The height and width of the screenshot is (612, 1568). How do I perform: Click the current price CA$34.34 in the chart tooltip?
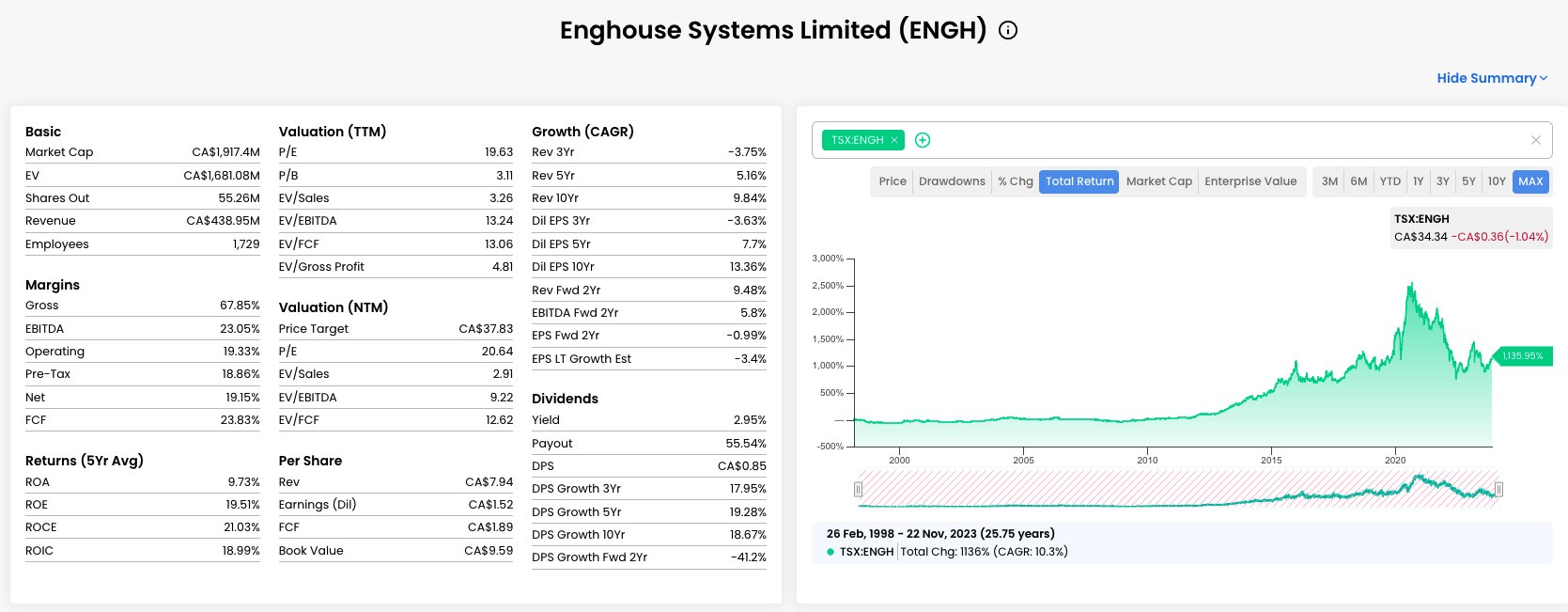(x=1421, y=237)
